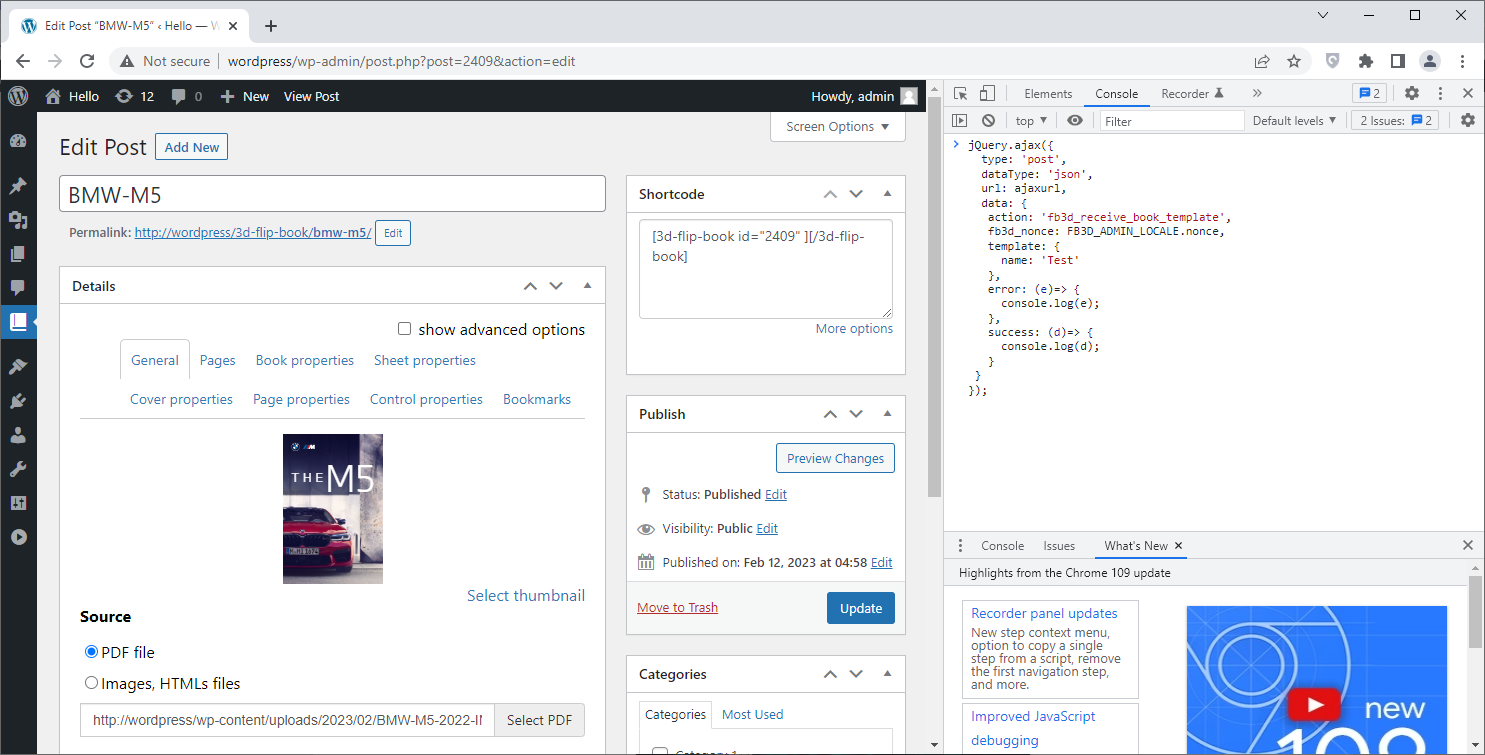Screen dimensions: 1485x755
Task: Switch to DevTools Elements tab
Action: (1048, 94)
